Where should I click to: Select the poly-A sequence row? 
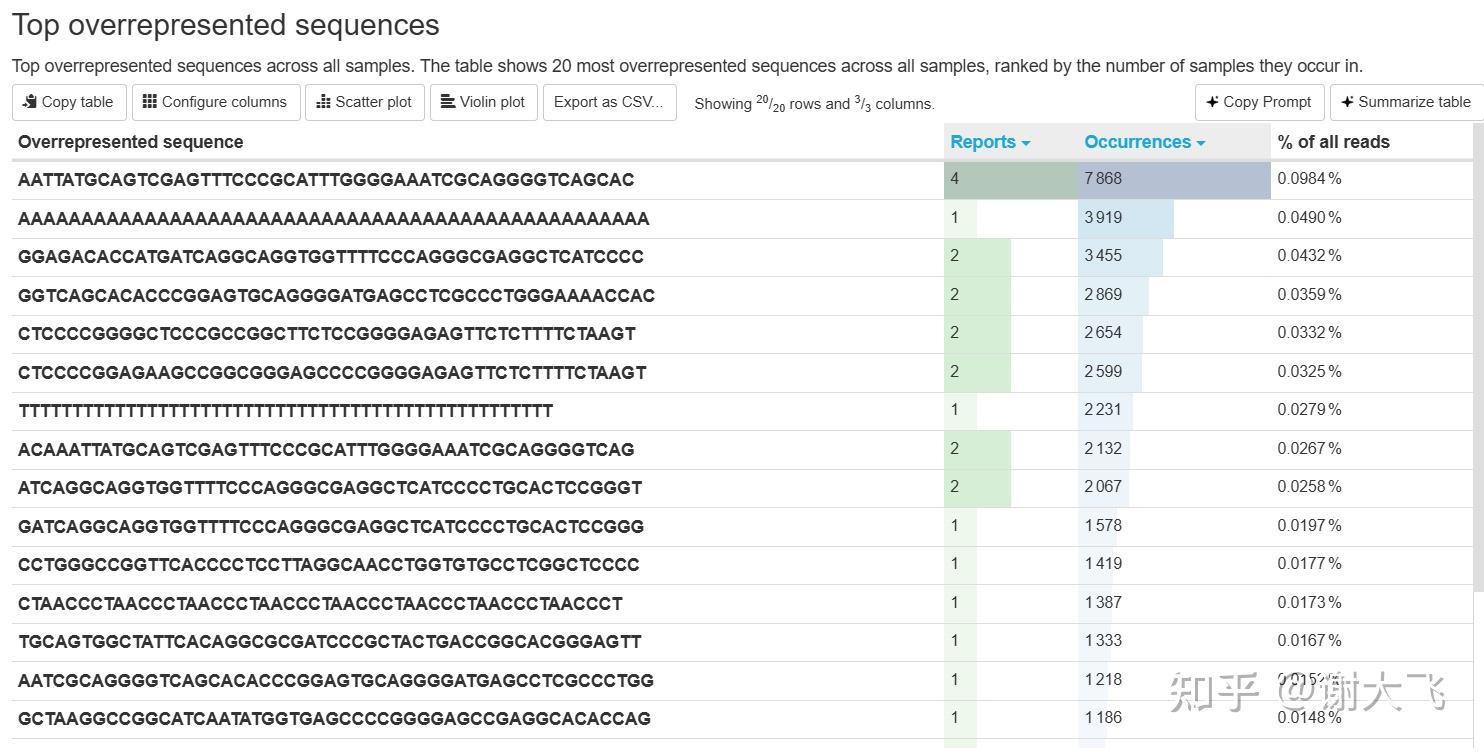[333, 218]
